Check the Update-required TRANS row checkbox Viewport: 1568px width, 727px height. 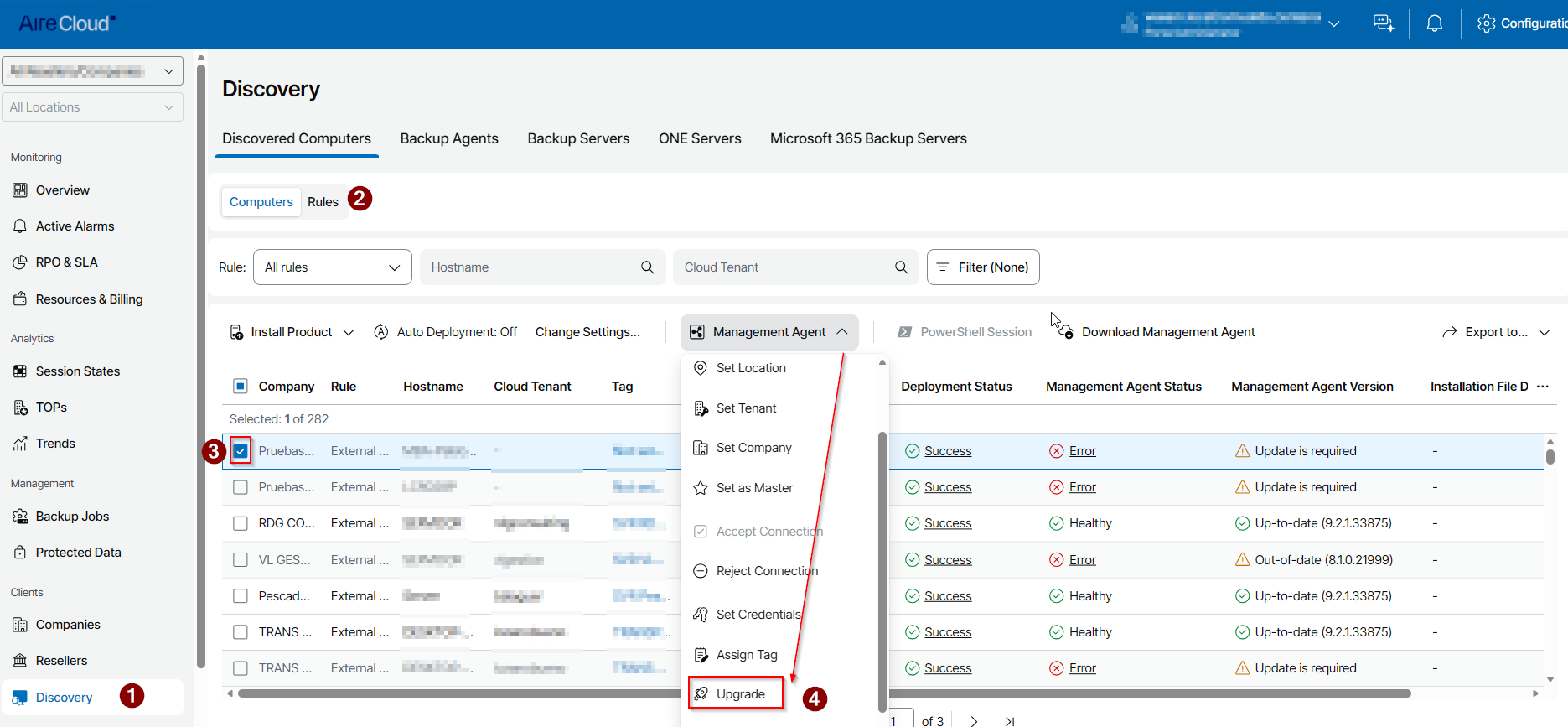pyautogui.click(x=241, y=668)
